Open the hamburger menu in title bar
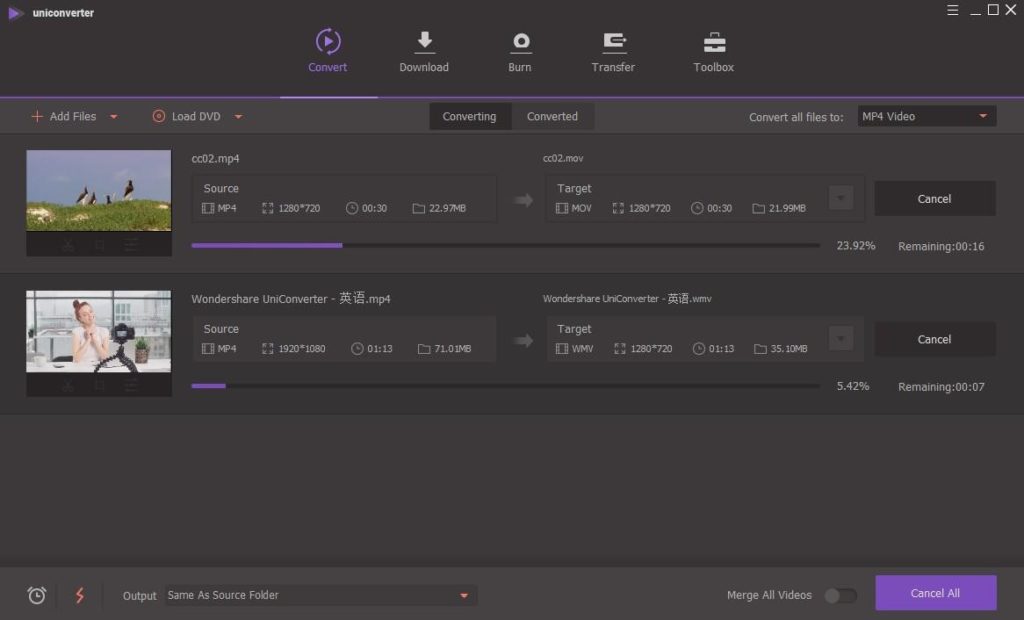 pos(952,10)
